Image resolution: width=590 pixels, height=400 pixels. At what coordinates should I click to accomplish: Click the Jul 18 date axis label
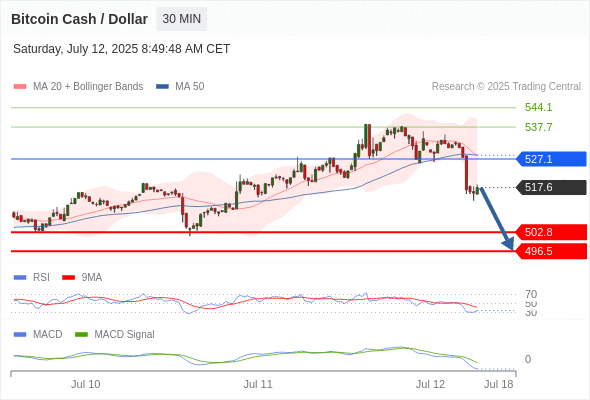[x=499, y=384]
